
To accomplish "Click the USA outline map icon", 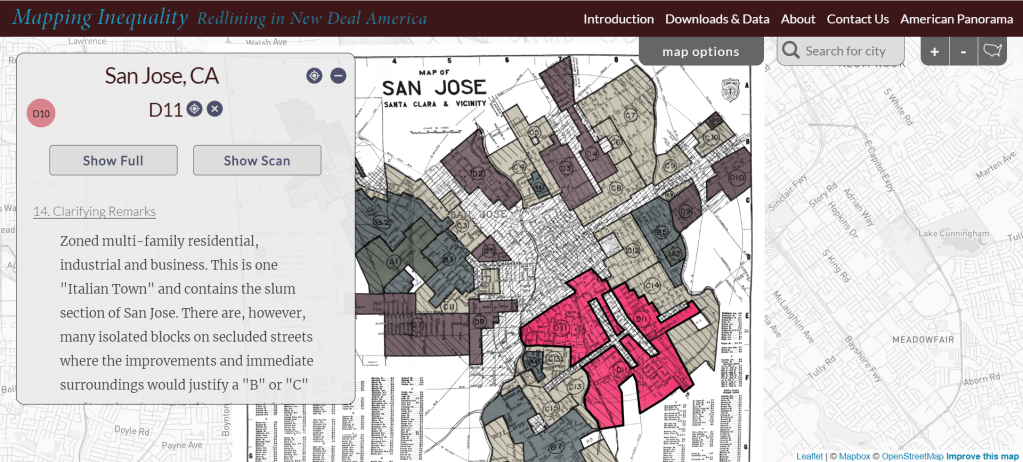I will click(991, 51).
